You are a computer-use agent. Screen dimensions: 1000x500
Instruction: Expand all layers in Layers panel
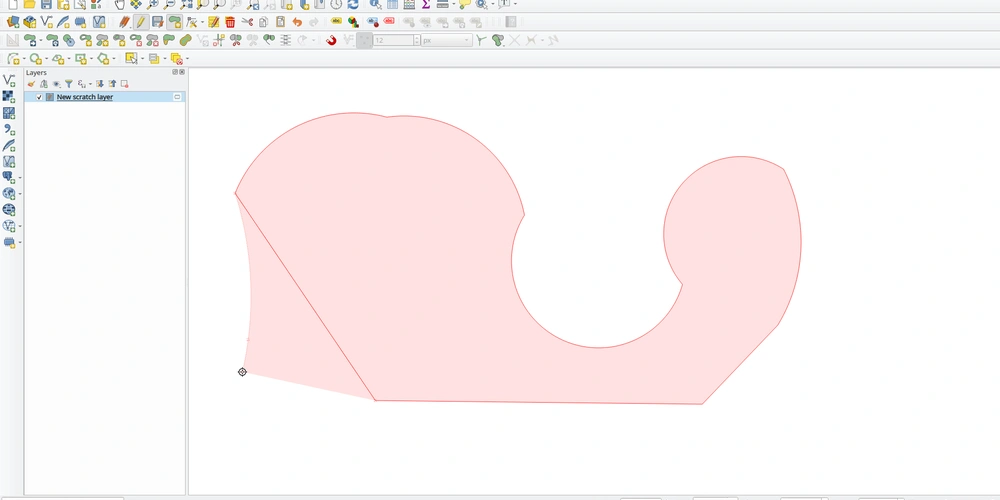coord(100,84)
